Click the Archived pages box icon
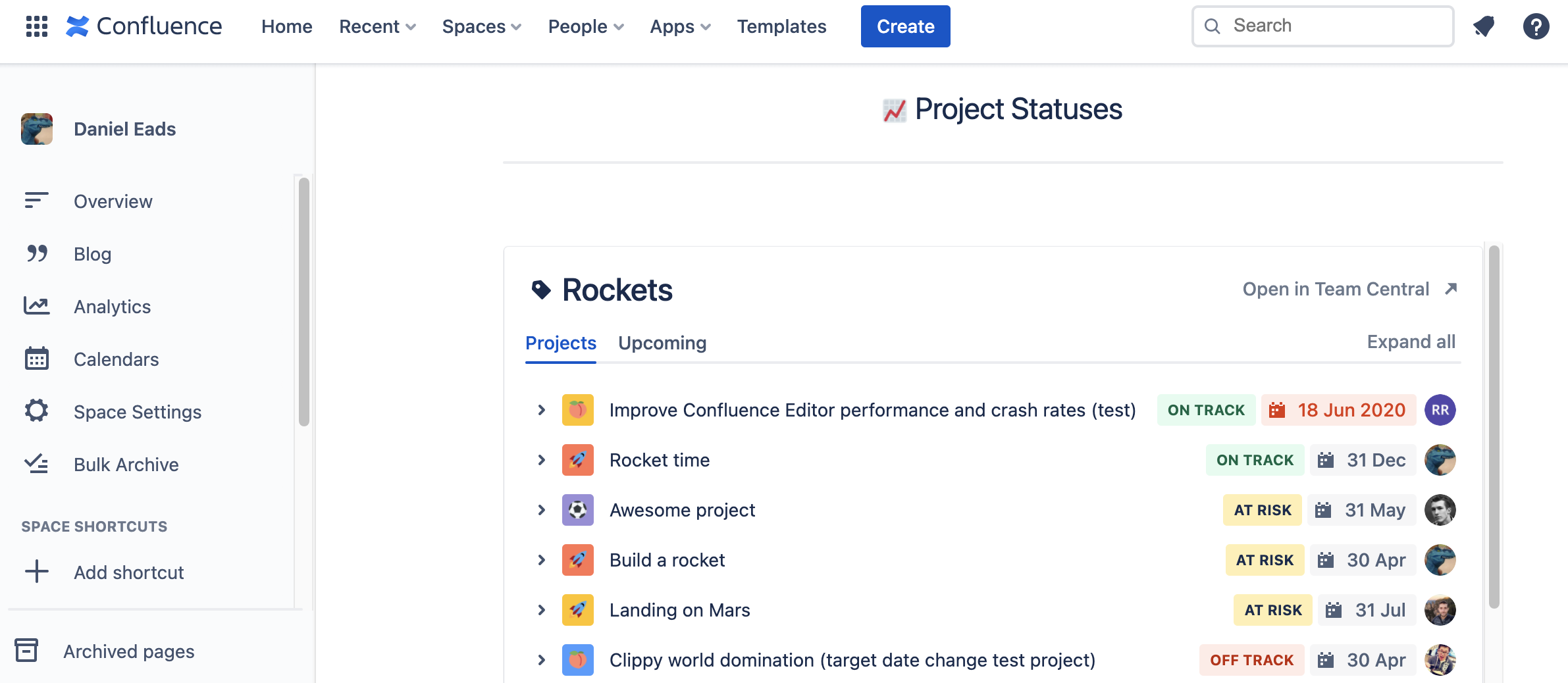 [x=26, y=651]
